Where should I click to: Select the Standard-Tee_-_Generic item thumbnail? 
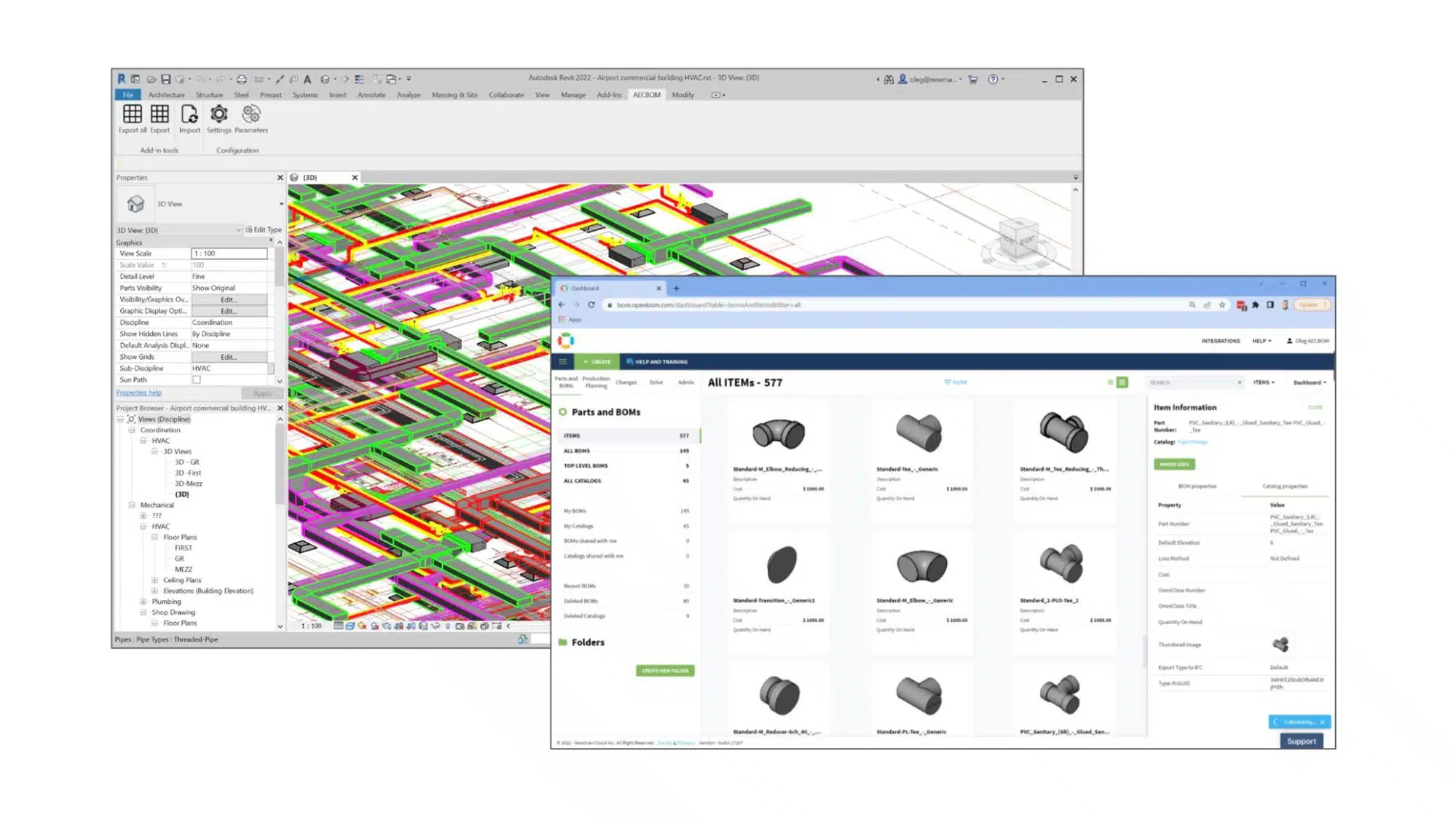(x=920, y=433)
